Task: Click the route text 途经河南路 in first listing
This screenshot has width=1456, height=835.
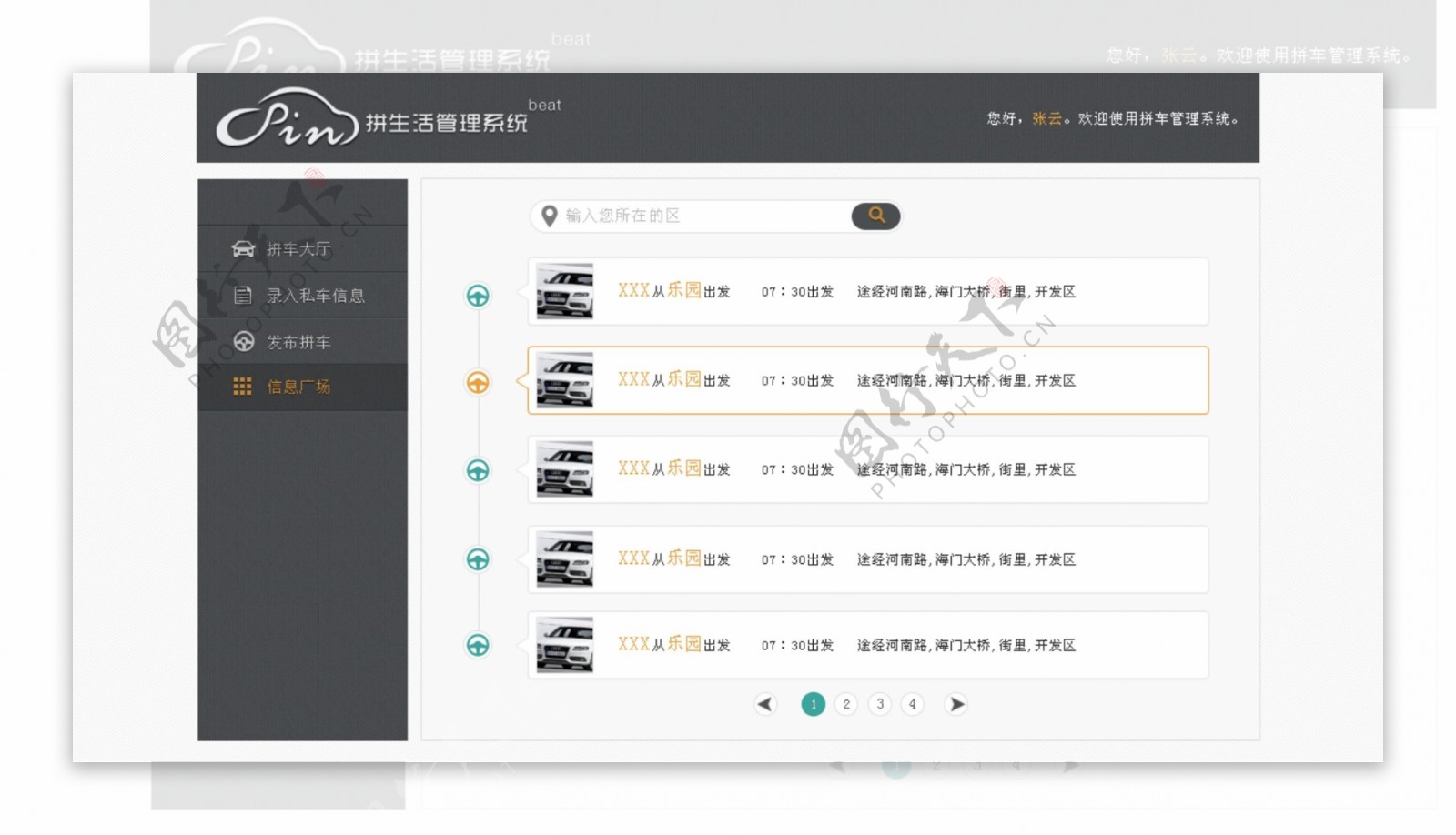Action: pos(966,292)
